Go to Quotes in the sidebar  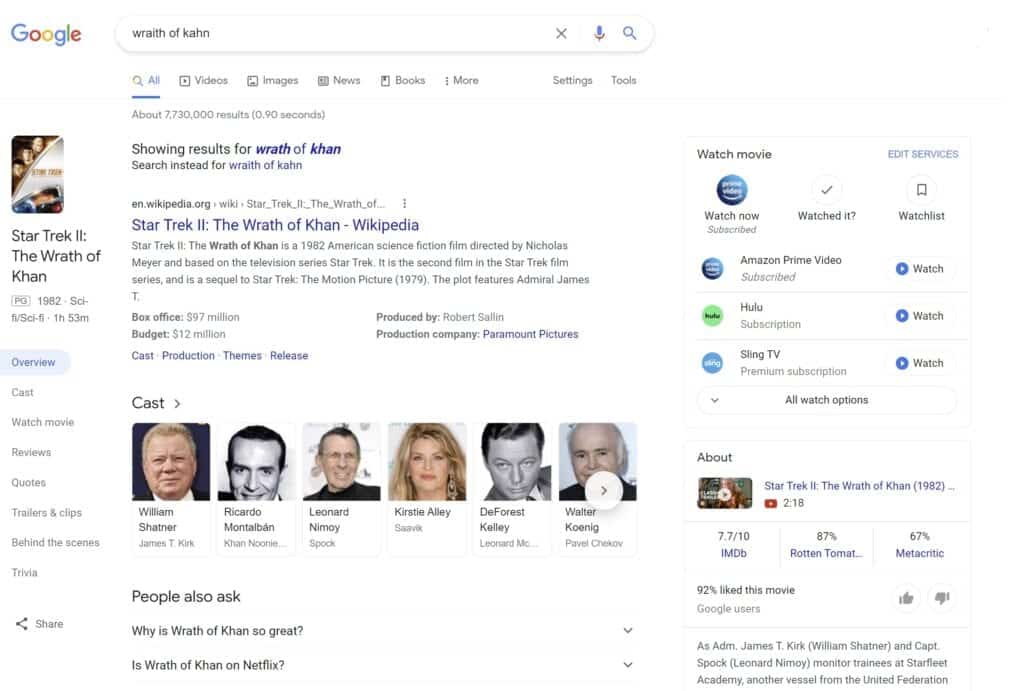[29, 483]
